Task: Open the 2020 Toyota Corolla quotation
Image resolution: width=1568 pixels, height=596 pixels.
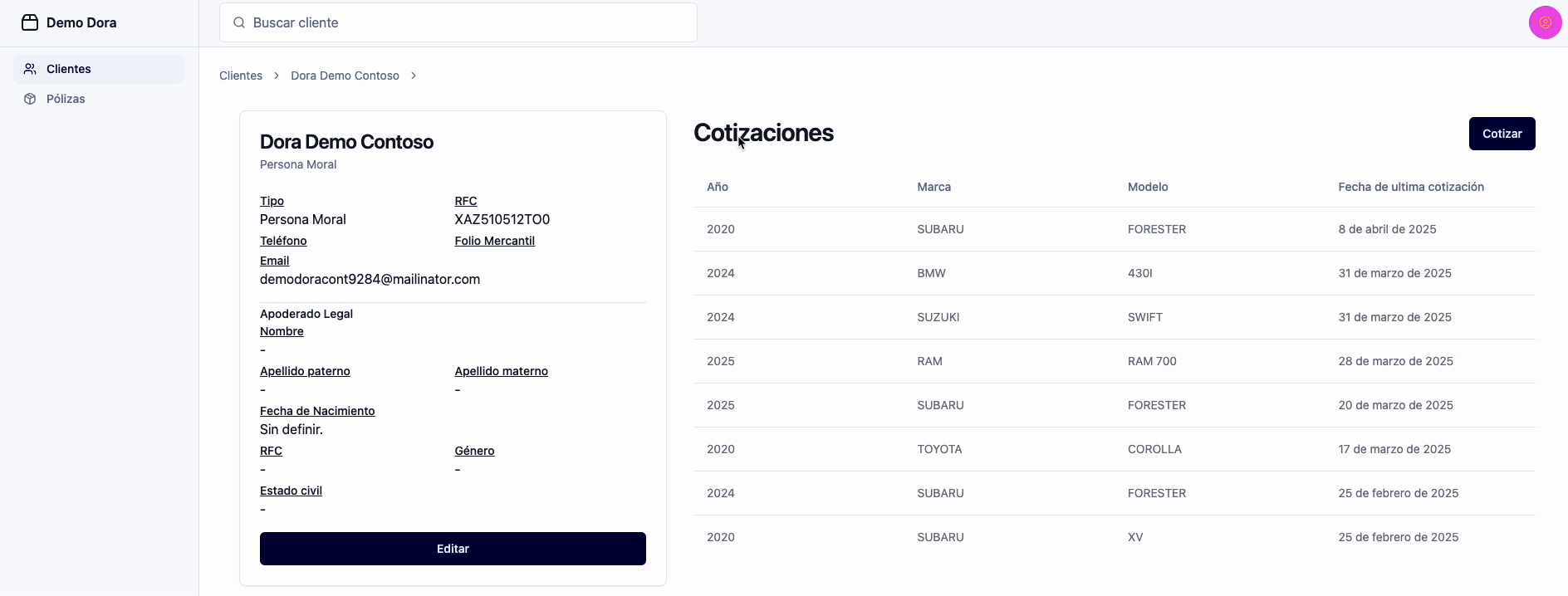Action: click(1114, 449)
